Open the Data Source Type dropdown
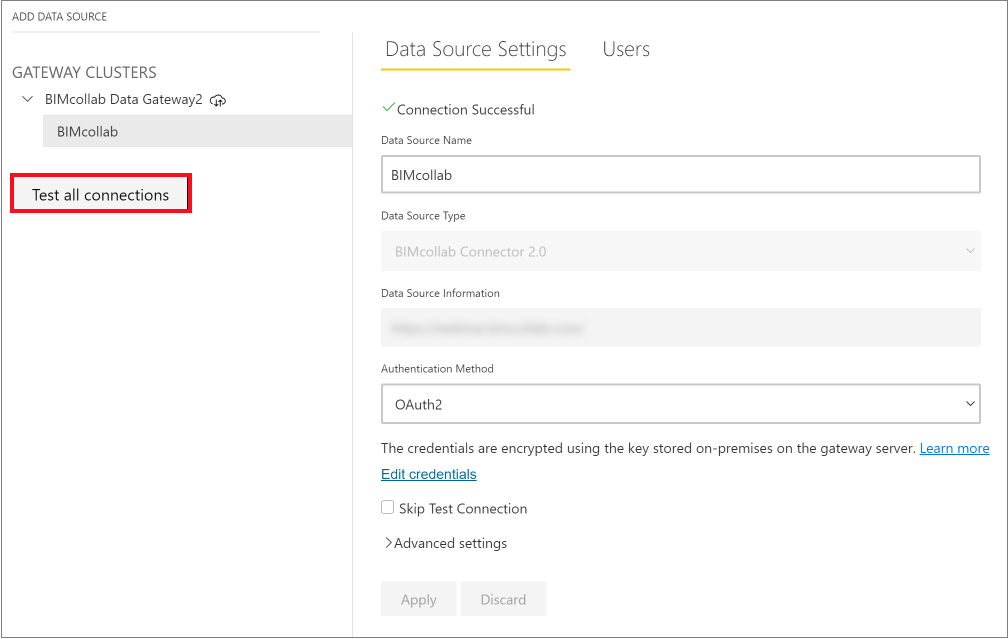1008x639 pixels. 681,251
